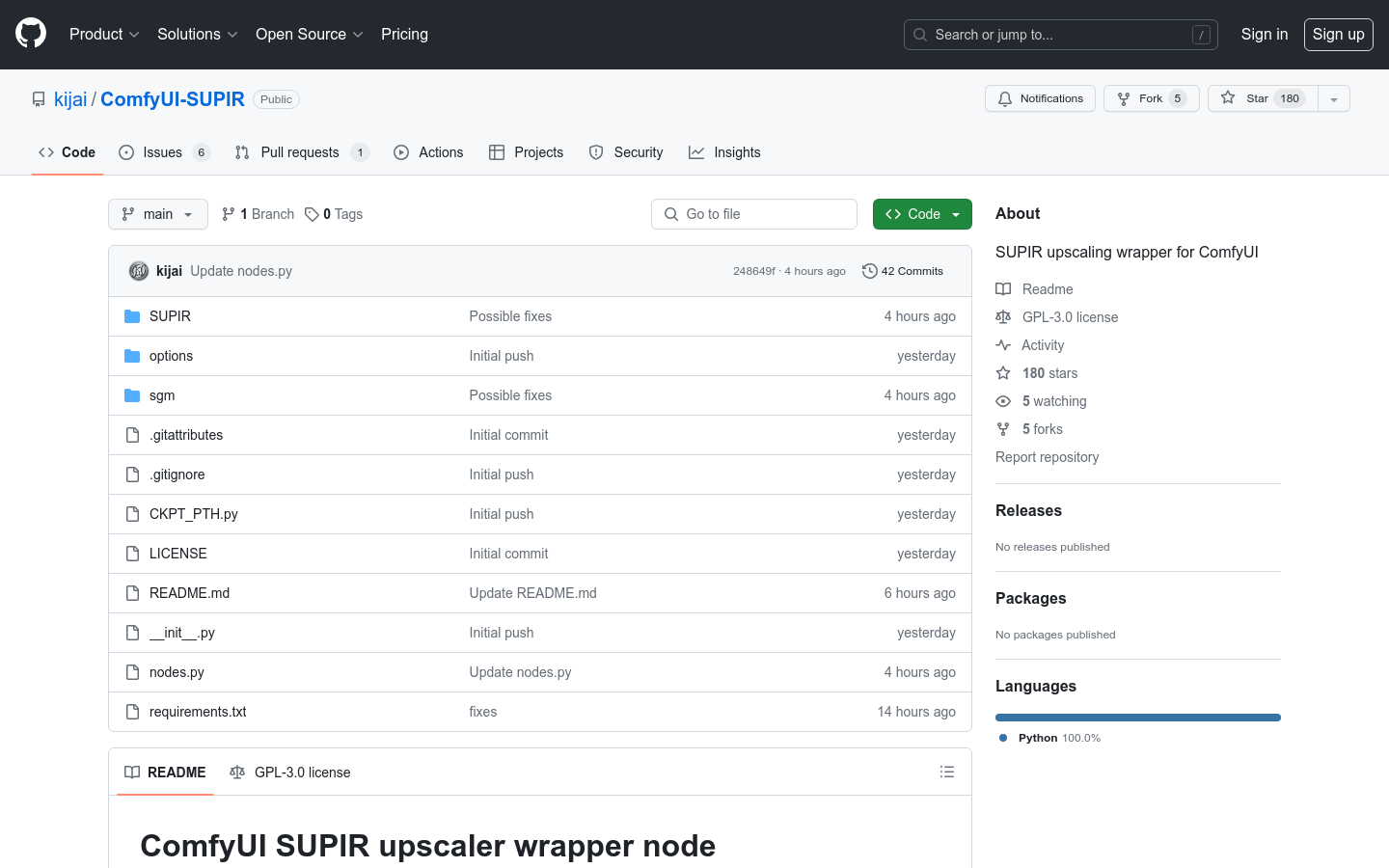Click the branch icon beside 1 Branch
This screenshot has height=868, width=1389.
pyautogui.click(x=229, y=214)
